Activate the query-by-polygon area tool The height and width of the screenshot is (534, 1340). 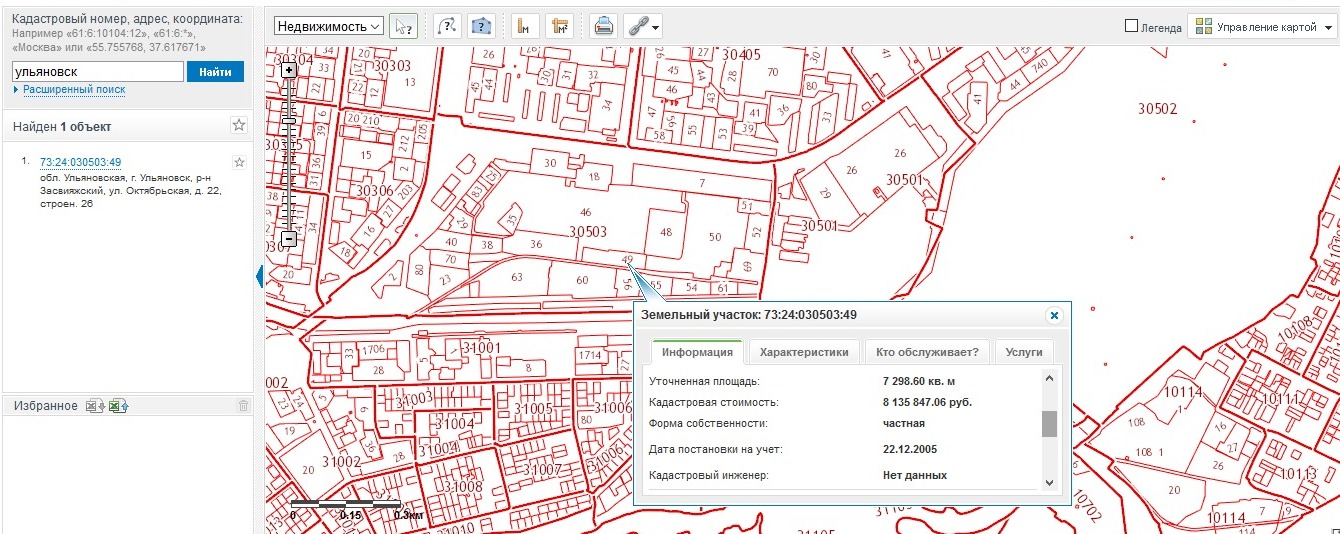pyautogui.click(x=482, y=27)
